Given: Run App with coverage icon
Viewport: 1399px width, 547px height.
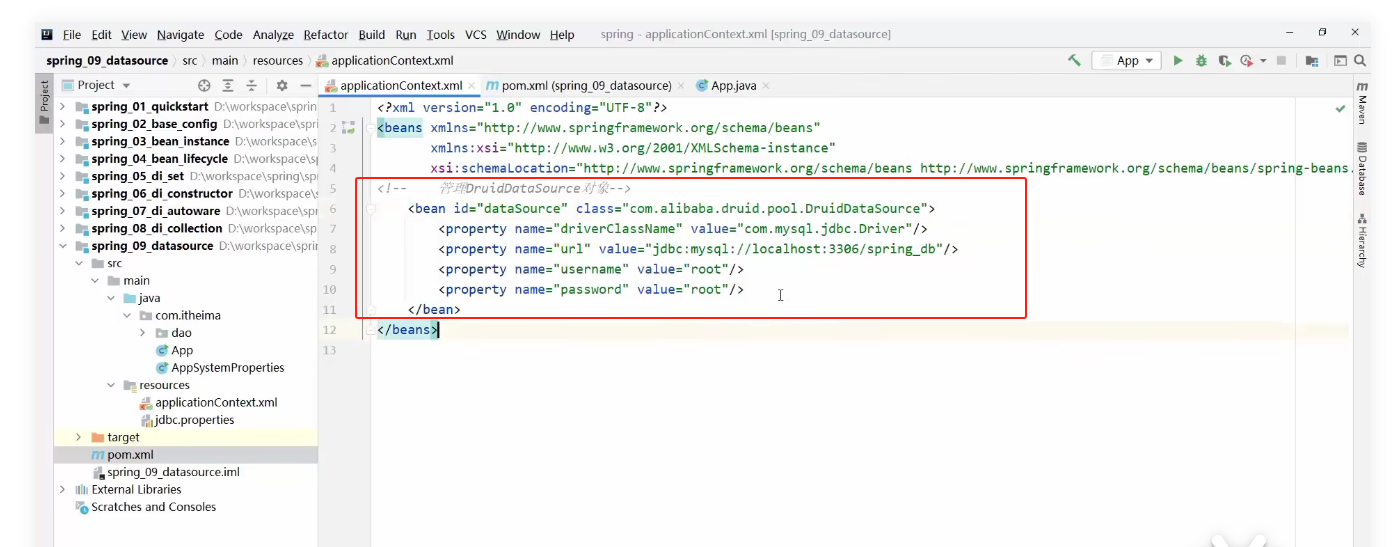Looking at the screenshot, I should [x=1224, y=60].
